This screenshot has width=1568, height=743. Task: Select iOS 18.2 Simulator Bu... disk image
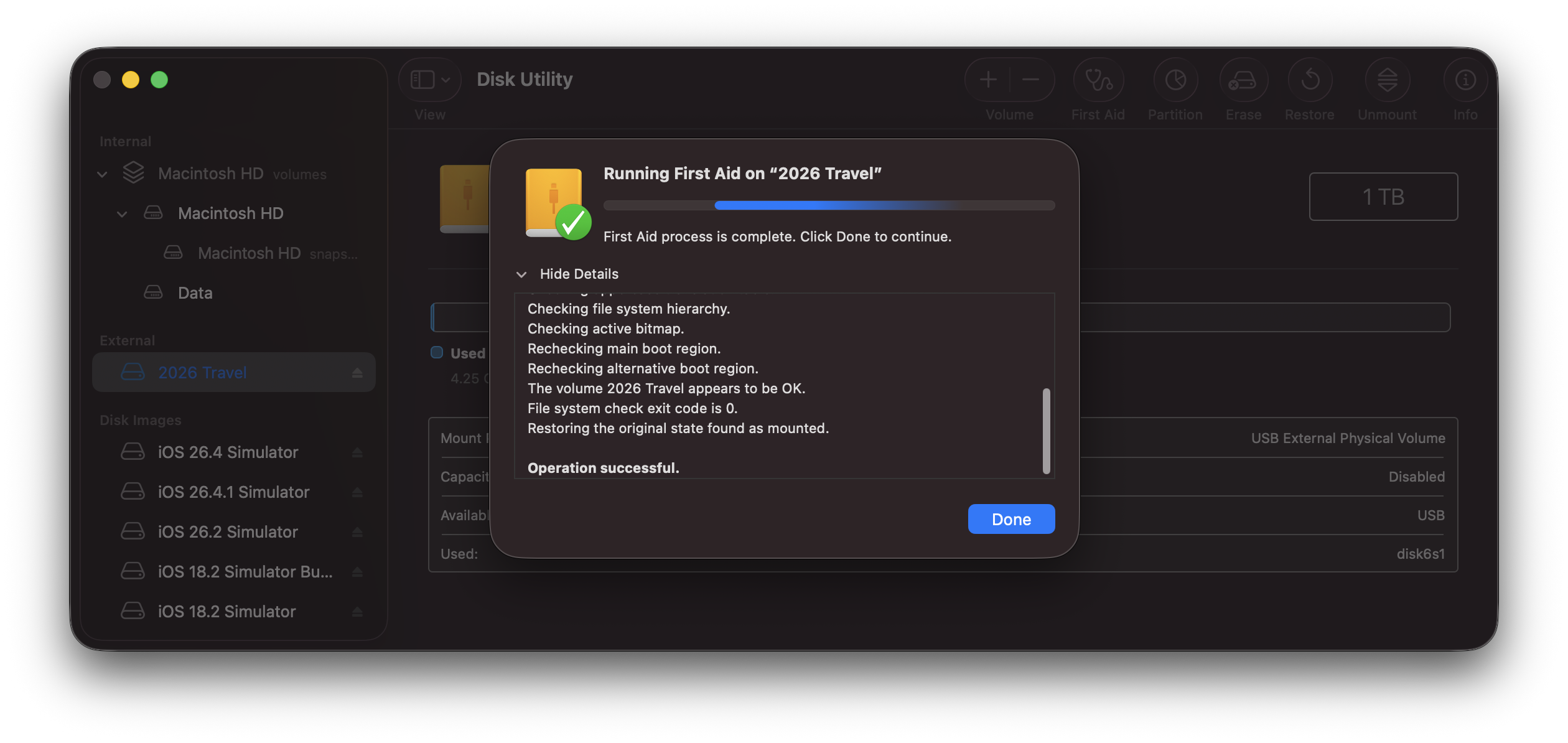(234, 572)
